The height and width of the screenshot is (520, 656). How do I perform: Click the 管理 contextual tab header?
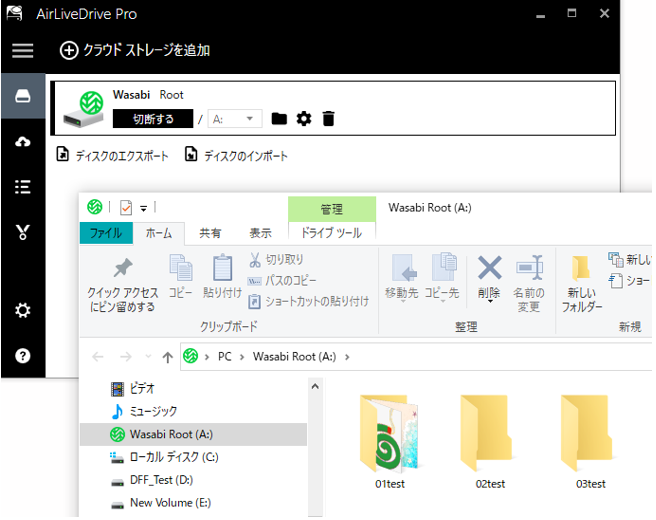(332, 209)
